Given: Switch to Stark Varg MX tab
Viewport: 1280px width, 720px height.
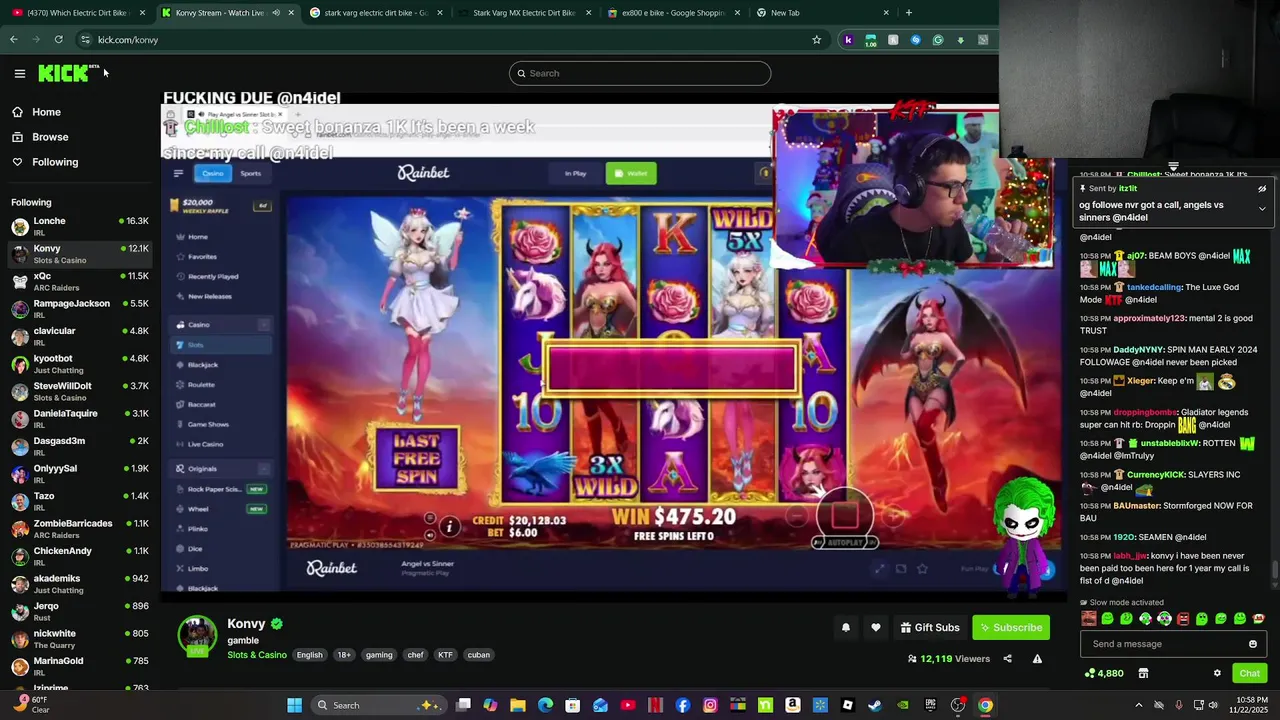Looking at the screenshot, I should coord(526,13).
